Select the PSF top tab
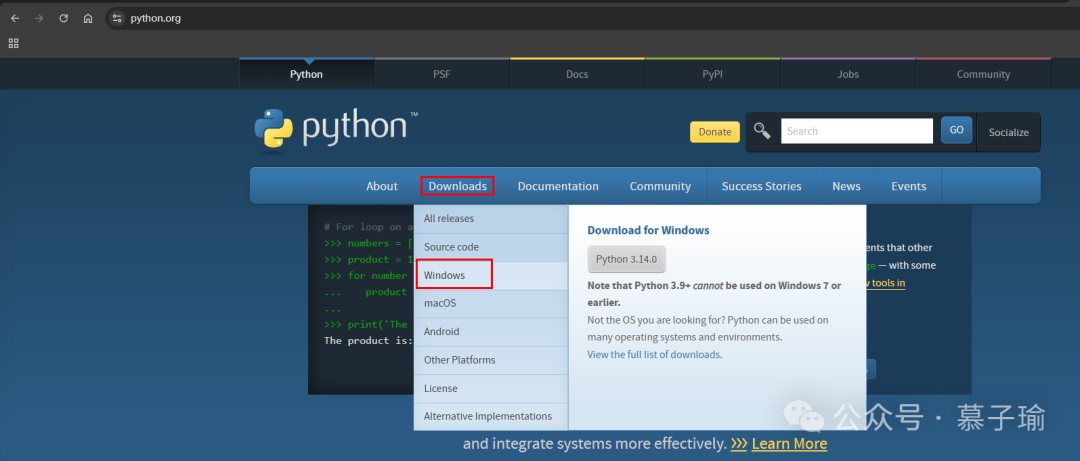 coord(442,74)
